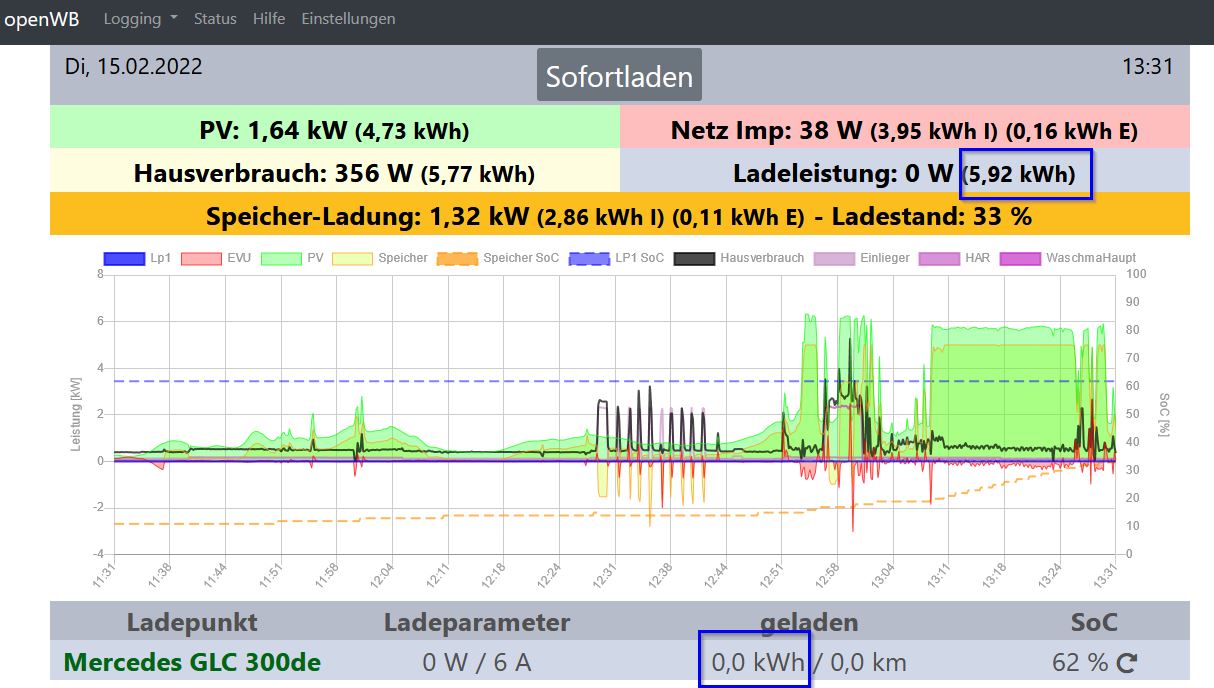
Task: Open the Hilfe menu item
Action: (269, 19)
